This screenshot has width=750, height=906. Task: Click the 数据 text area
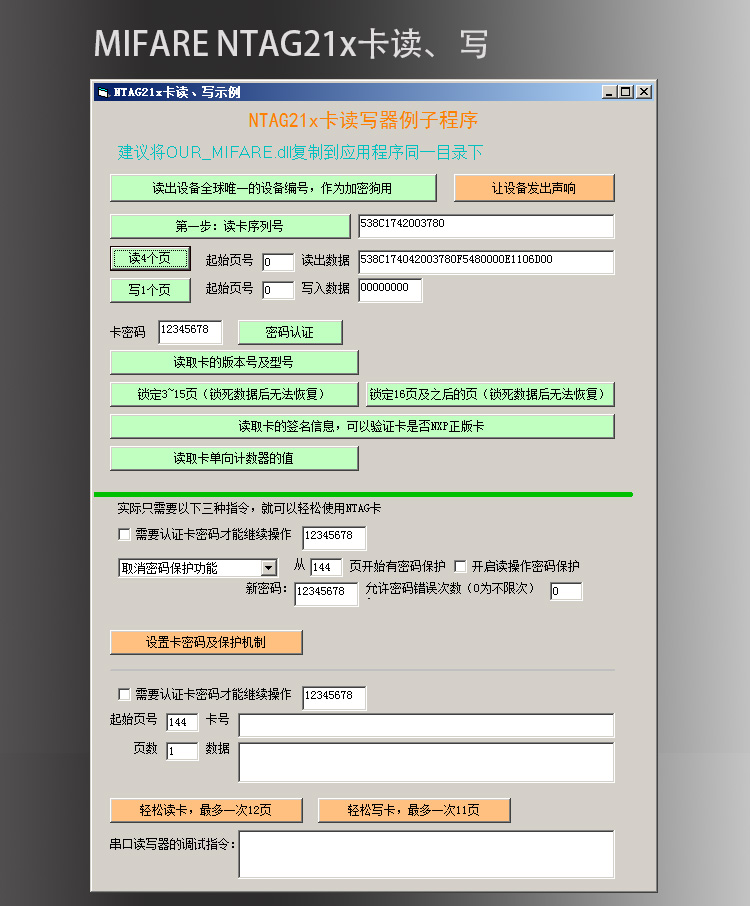point(426,763)
